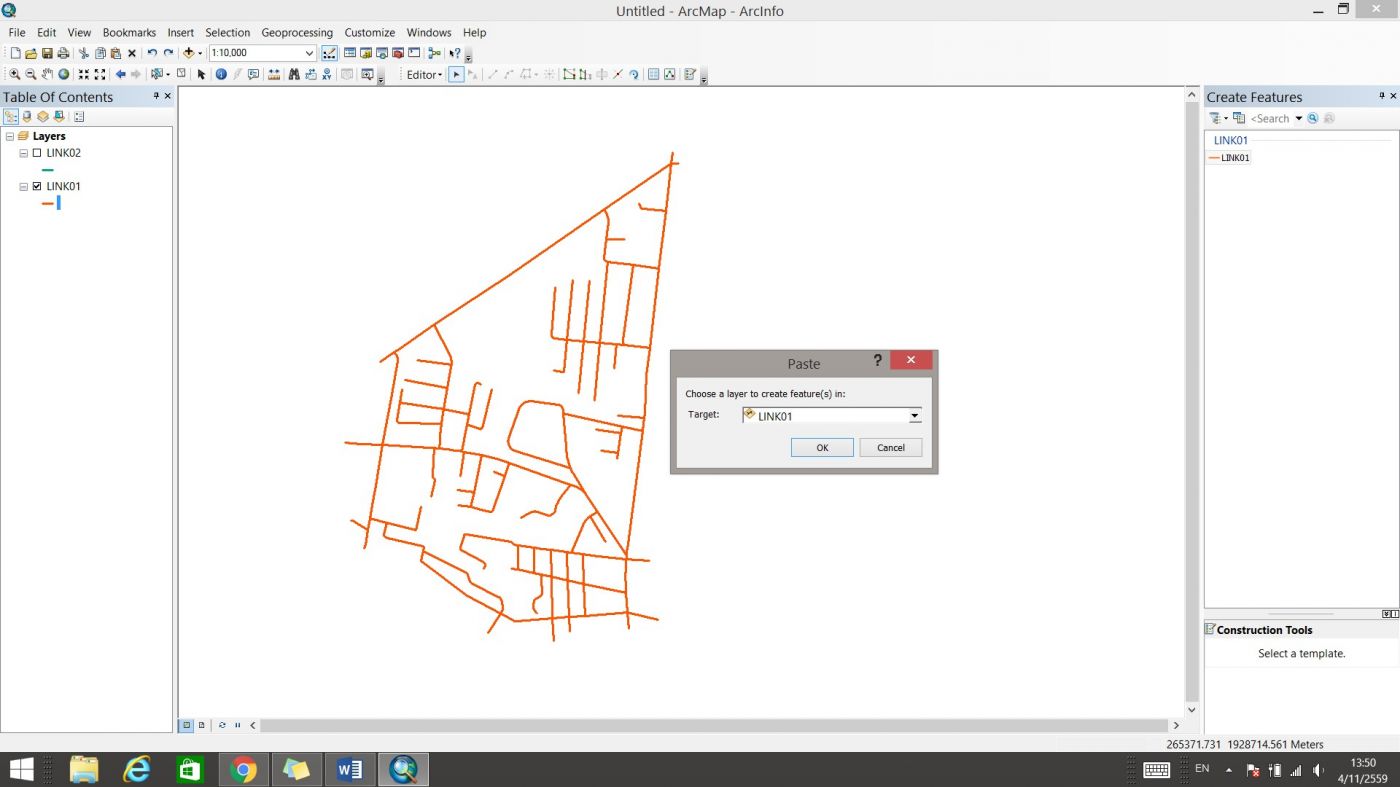Switch to List By Source view

tap(27, 117)
